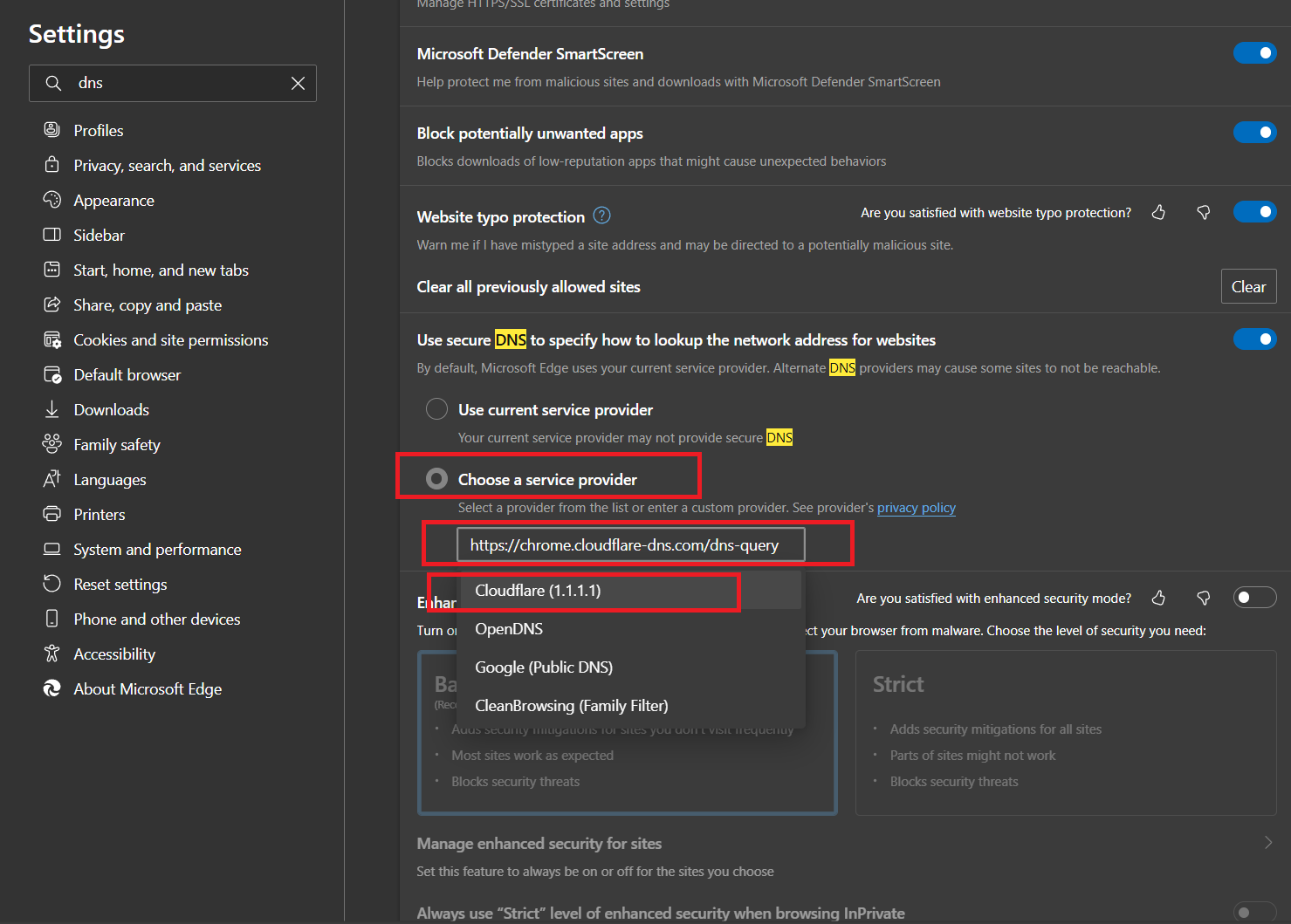1291x924 pixels.
Task: Click the Family safety icon
Action: click(x=52, y=444)
